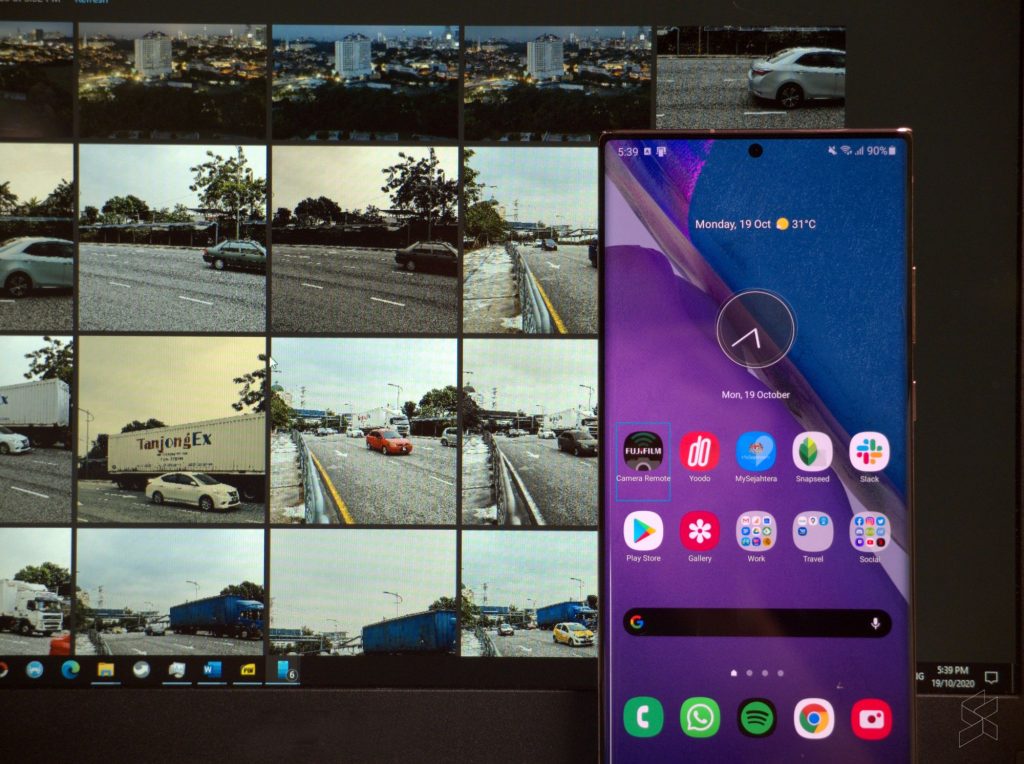1024x764 pixels.
Task: Open File Explorer from the taskbar
Action: pos(105,669)
